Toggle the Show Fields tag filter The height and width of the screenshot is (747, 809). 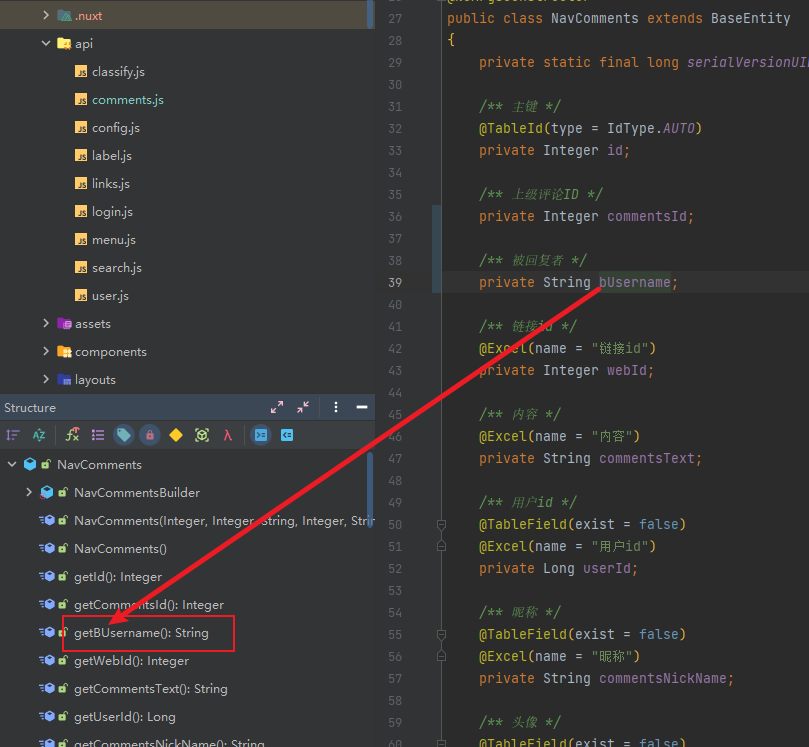pos(123,435)
